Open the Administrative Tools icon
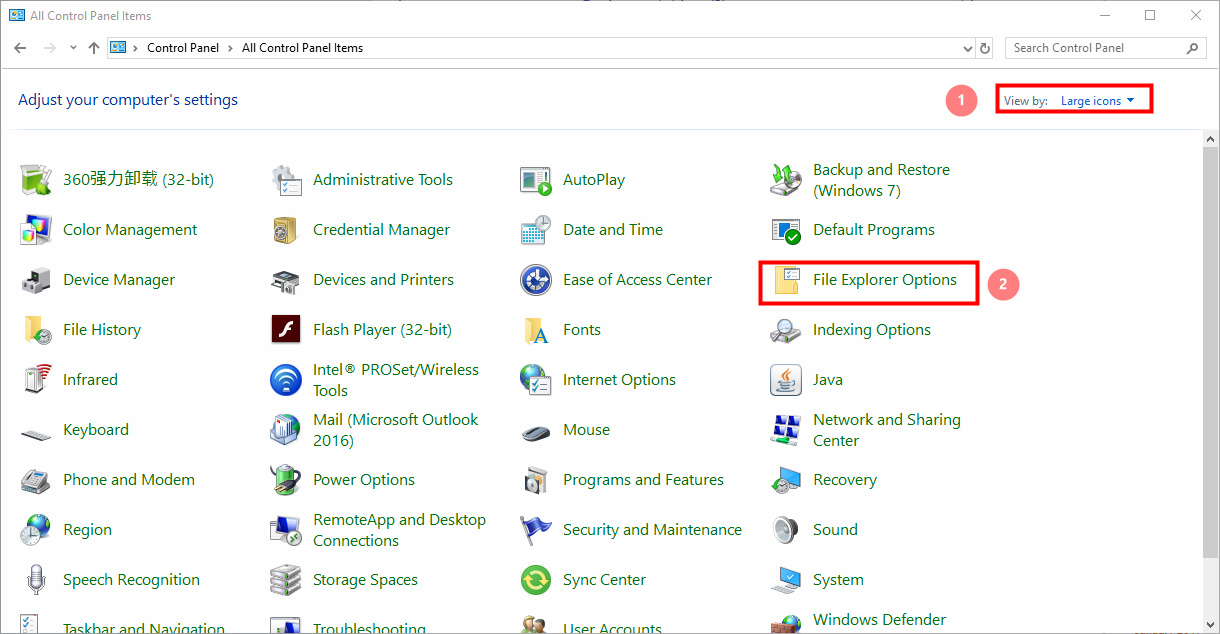Viewport: 1220px width, 634px height. click(x=286, y=180)
